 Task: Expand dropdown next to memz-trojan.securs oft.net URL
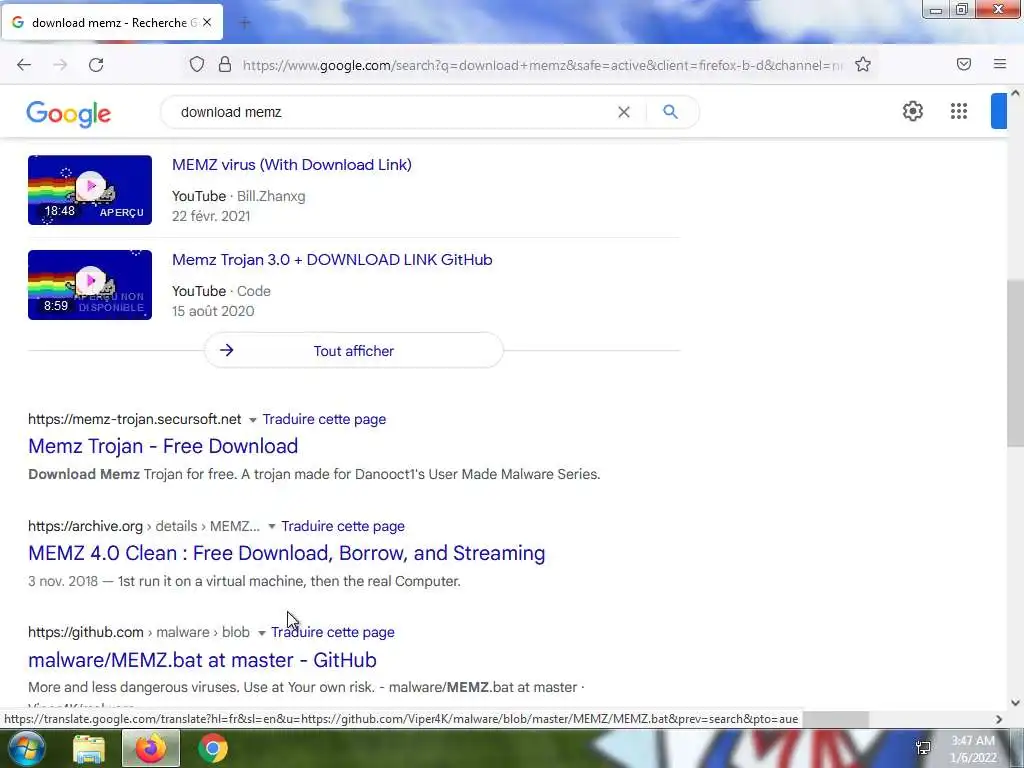(x=253, y=420)
